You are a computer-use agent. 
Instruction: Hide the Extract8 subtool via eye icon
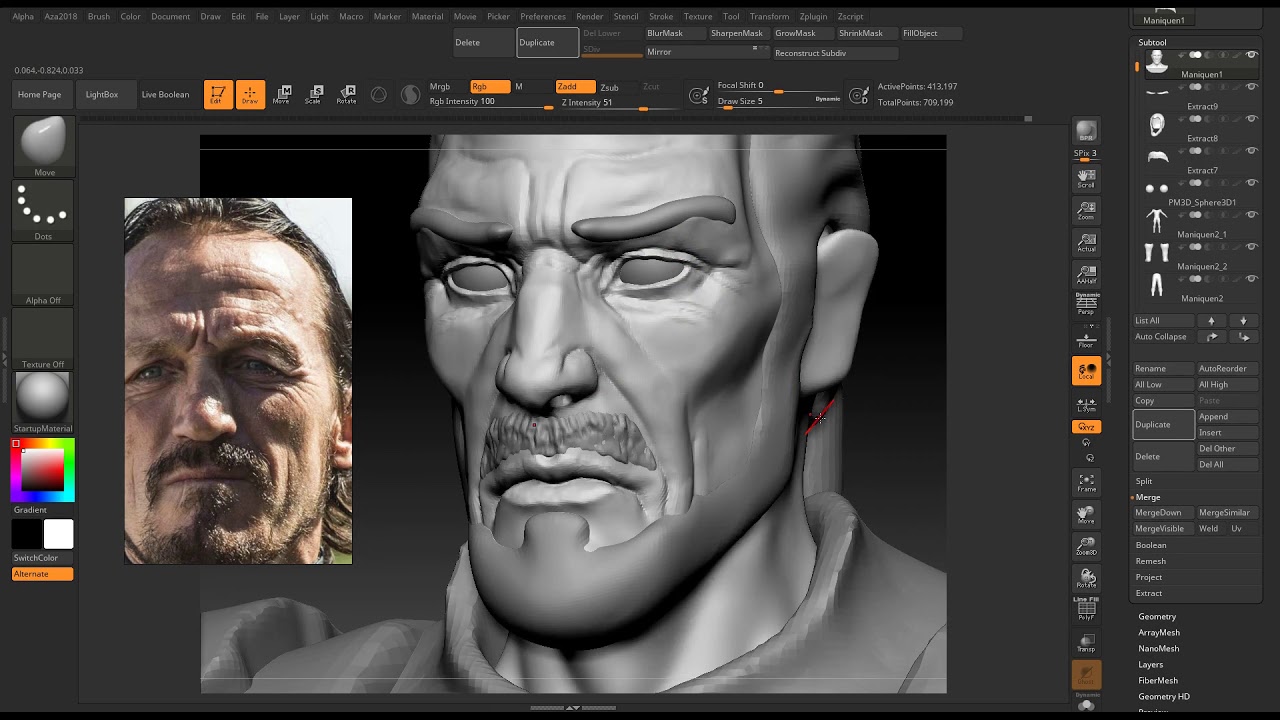(x=1251, y=119)
